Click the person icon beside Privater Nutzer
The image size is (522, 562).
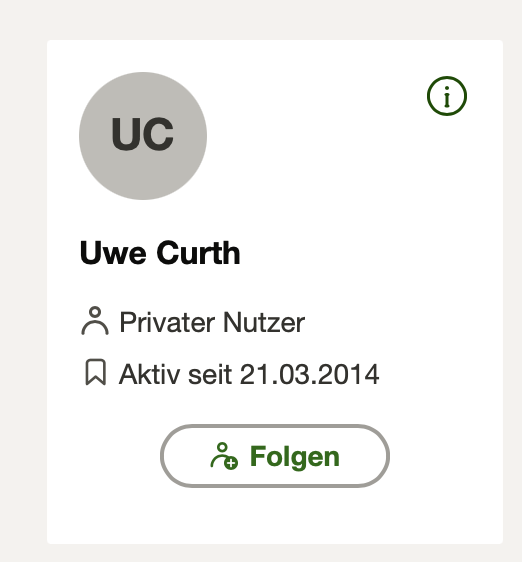[x=95, y=321]
